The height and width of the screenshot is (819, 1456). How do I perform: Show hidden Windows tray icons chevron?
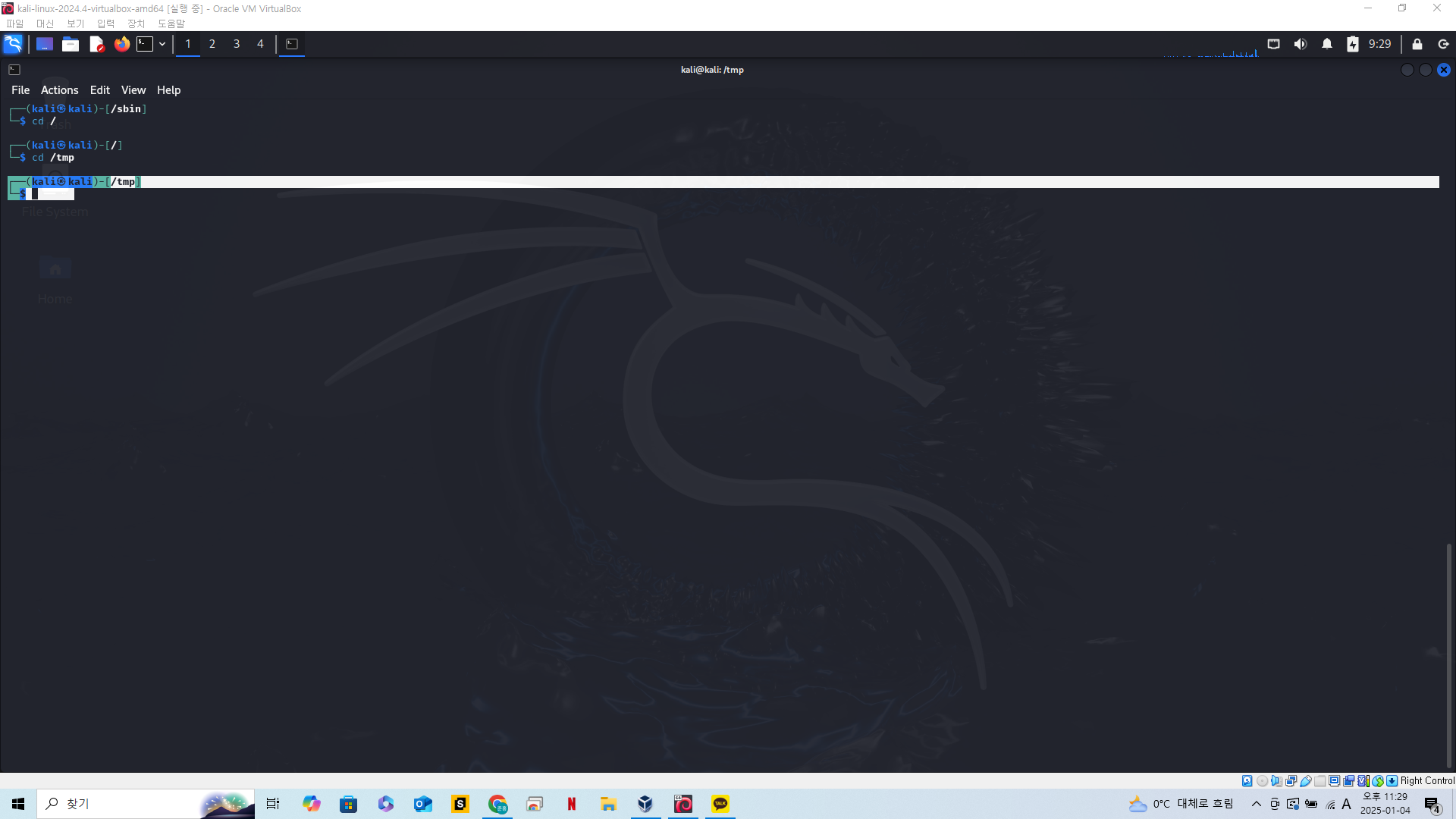1256,804
